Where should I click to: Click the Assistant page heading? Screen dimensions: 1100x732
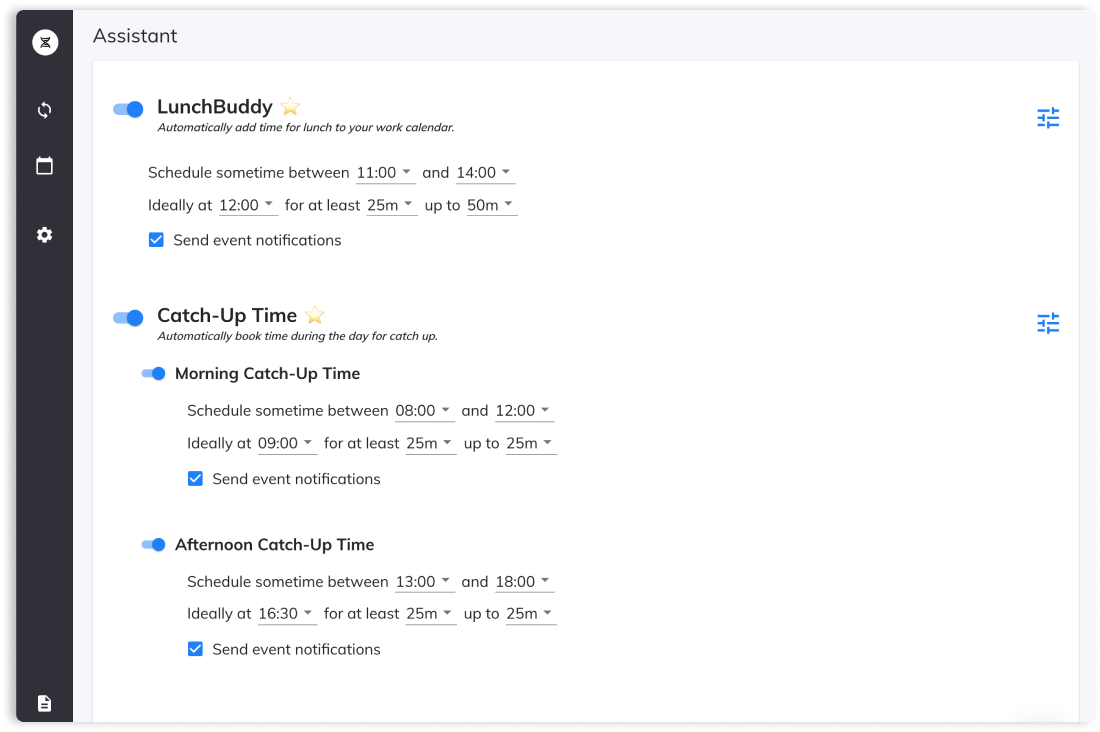[134, 35]
